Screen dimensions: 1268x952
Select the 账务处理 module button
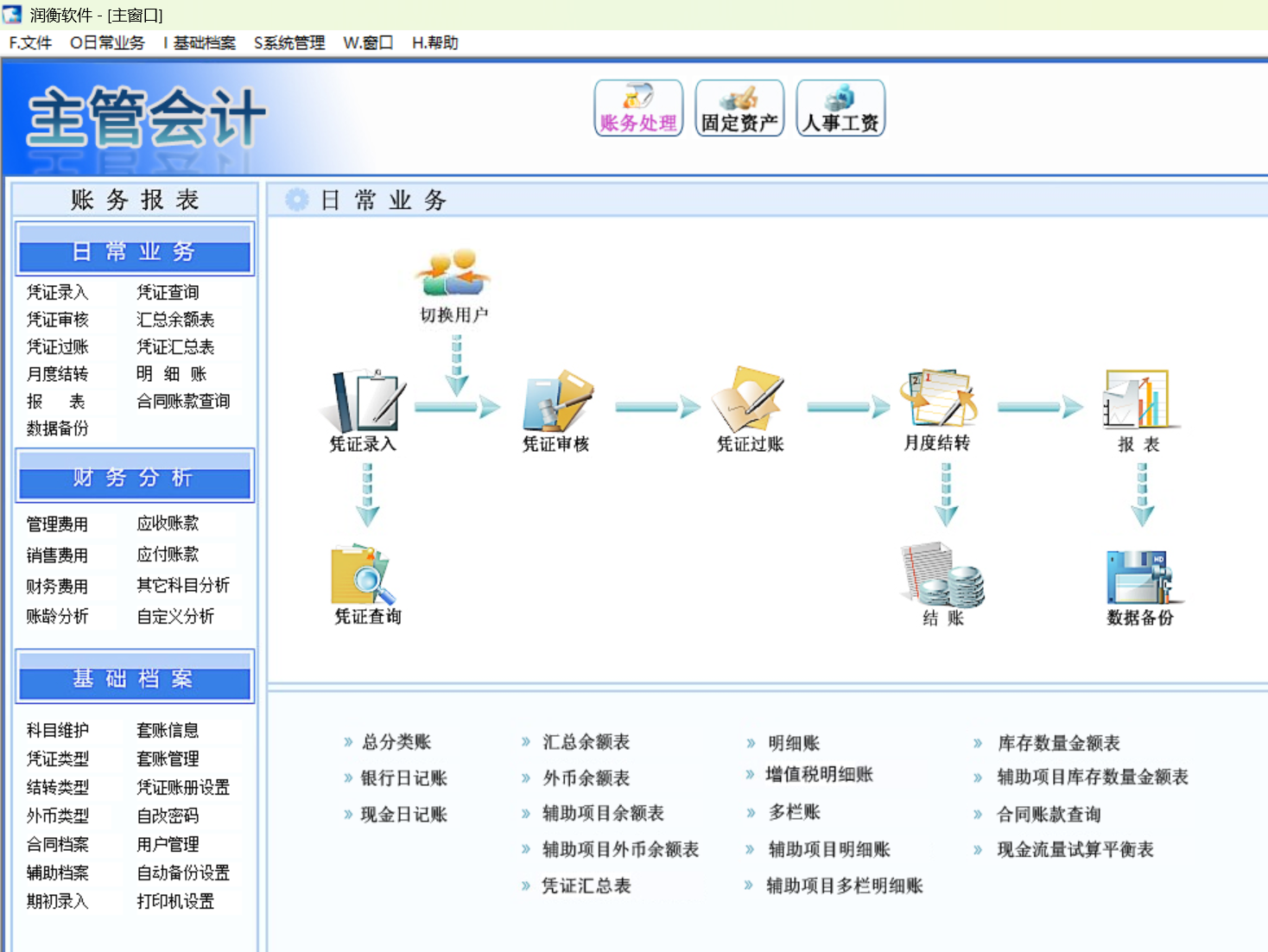point(638,108)
